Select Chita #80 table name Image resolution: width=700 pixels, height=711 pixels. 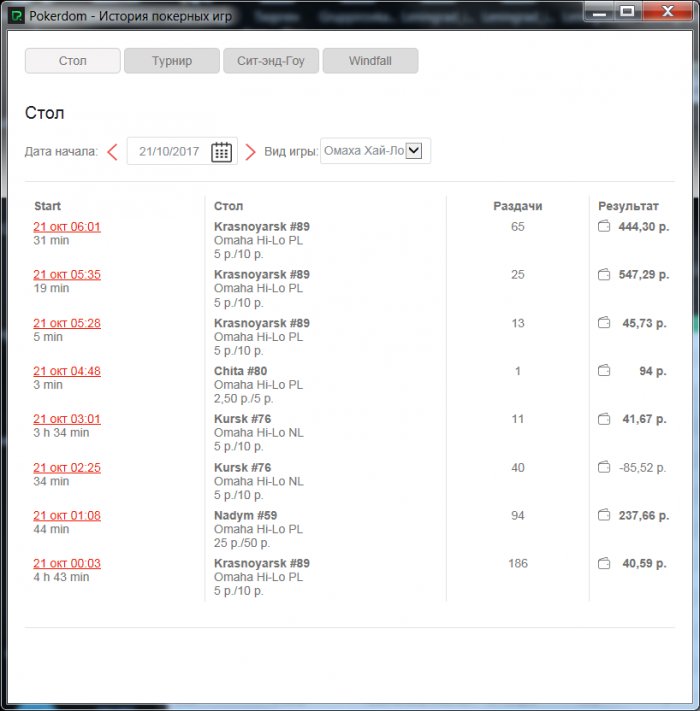240,371
